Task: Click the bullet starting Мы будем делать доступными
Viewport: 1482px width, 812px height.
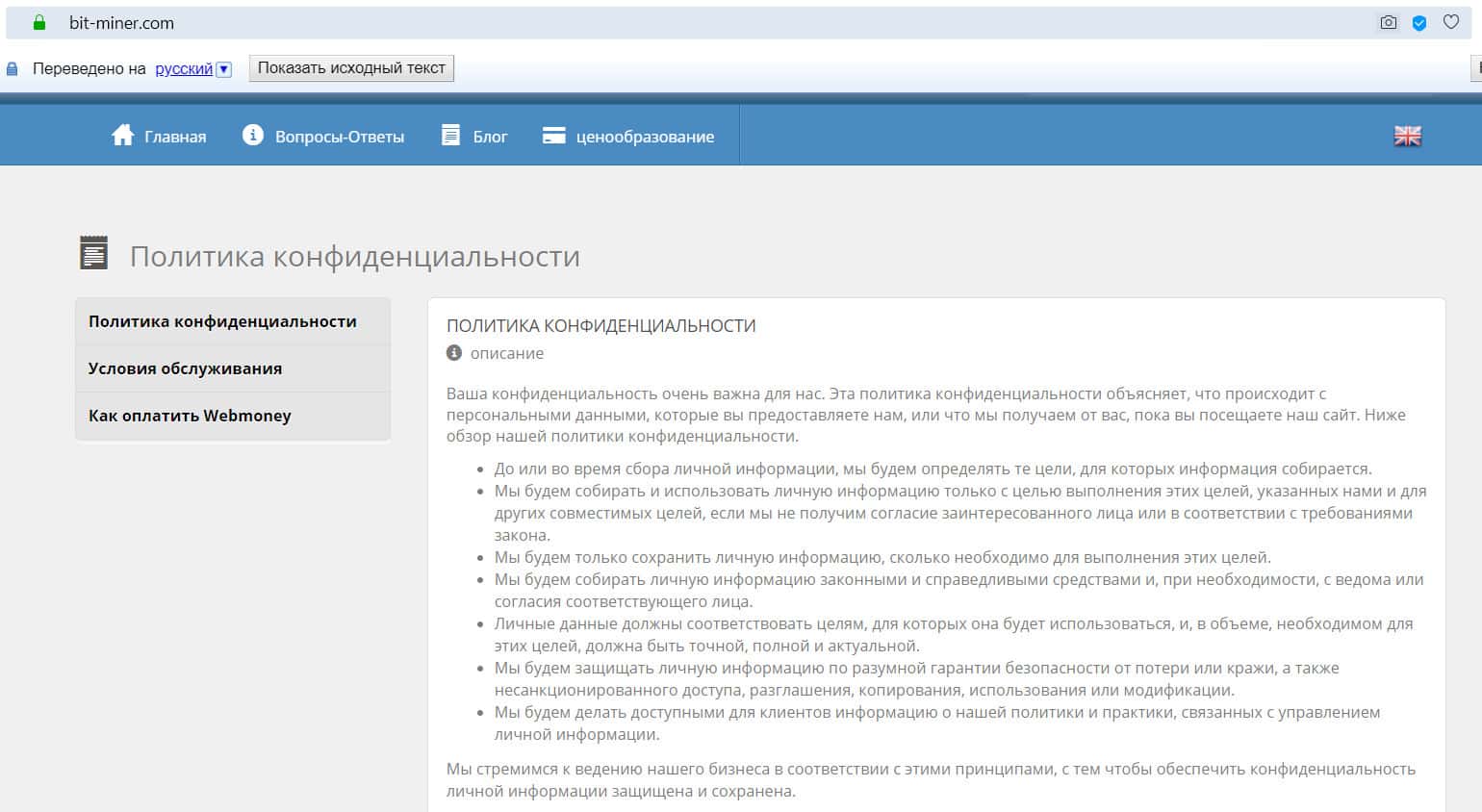Action: pyautogui.click(x=937, y=723)
